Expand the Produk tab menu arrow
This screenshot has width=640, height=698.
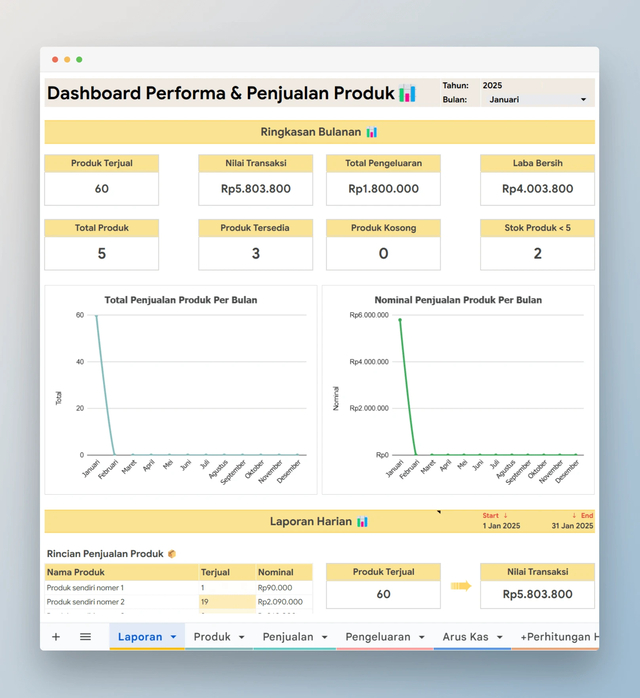pos(242,637)
